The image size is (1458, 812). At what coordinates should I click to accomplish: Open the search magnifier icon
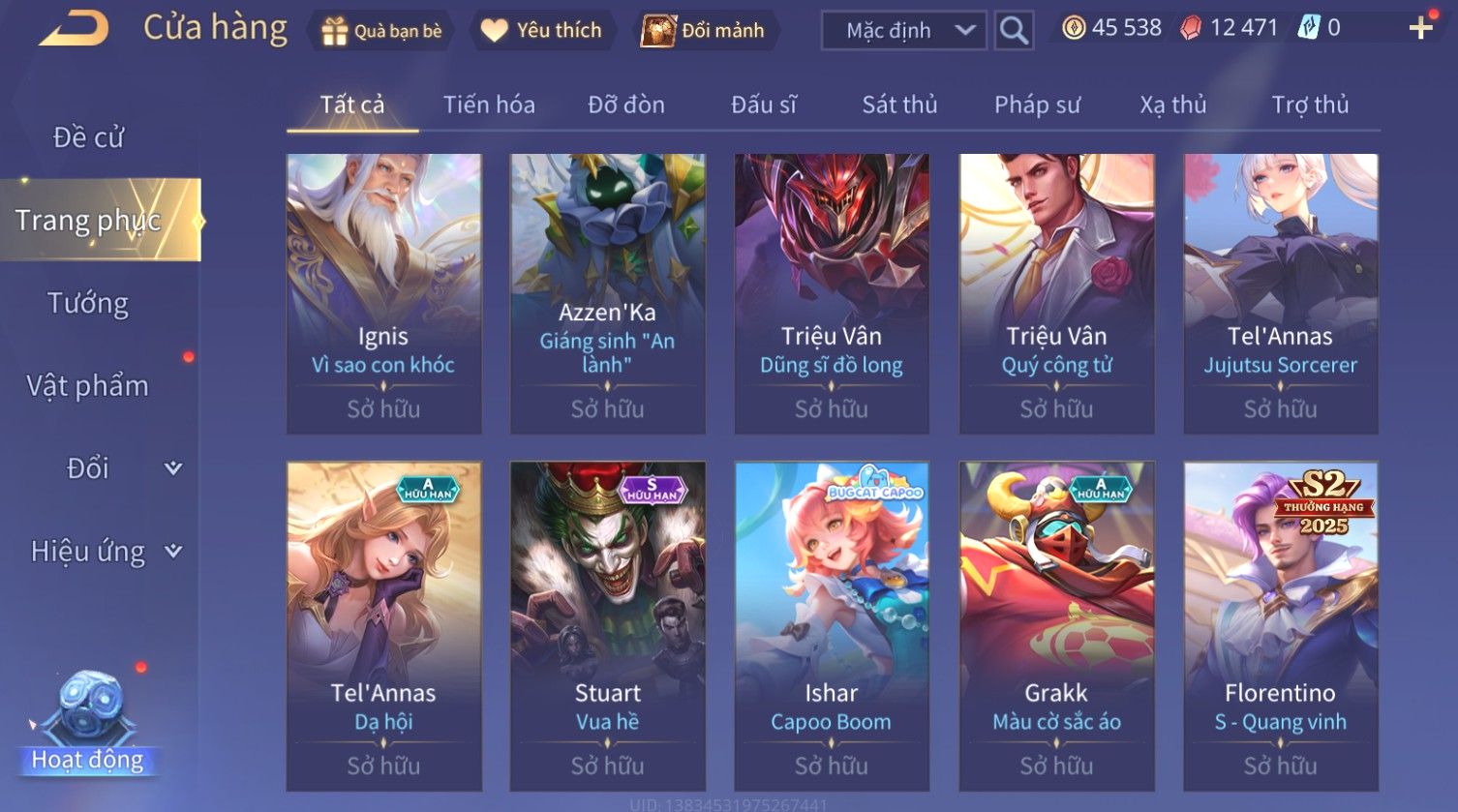(x=1014, y=31)
